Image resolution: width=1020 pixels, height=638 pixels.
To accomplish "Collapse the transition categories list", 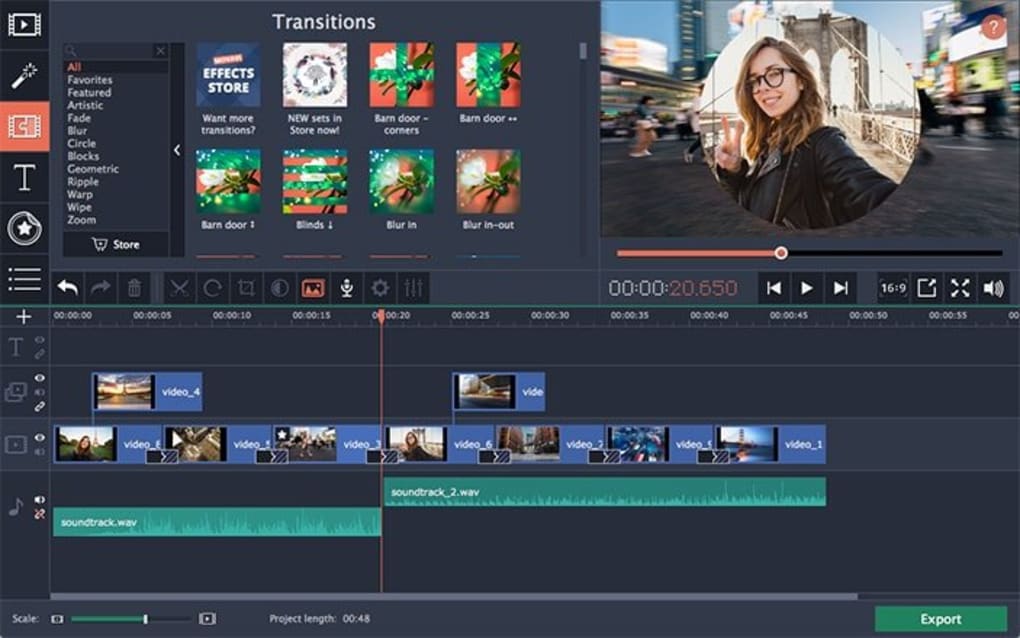I will tap(177, 150).
